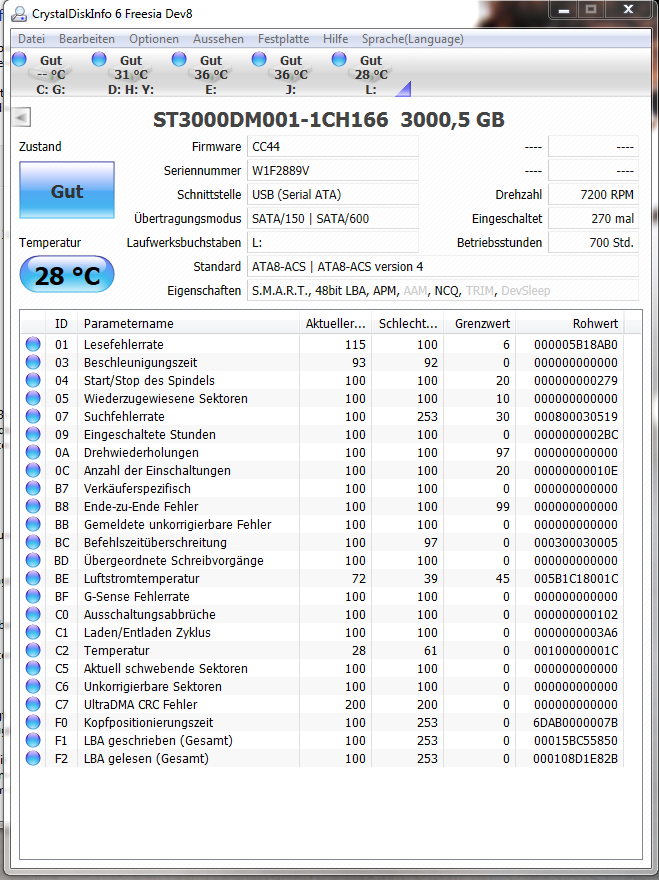
Task: Click raw value 005B1C18001C
Action: [576, 578]
